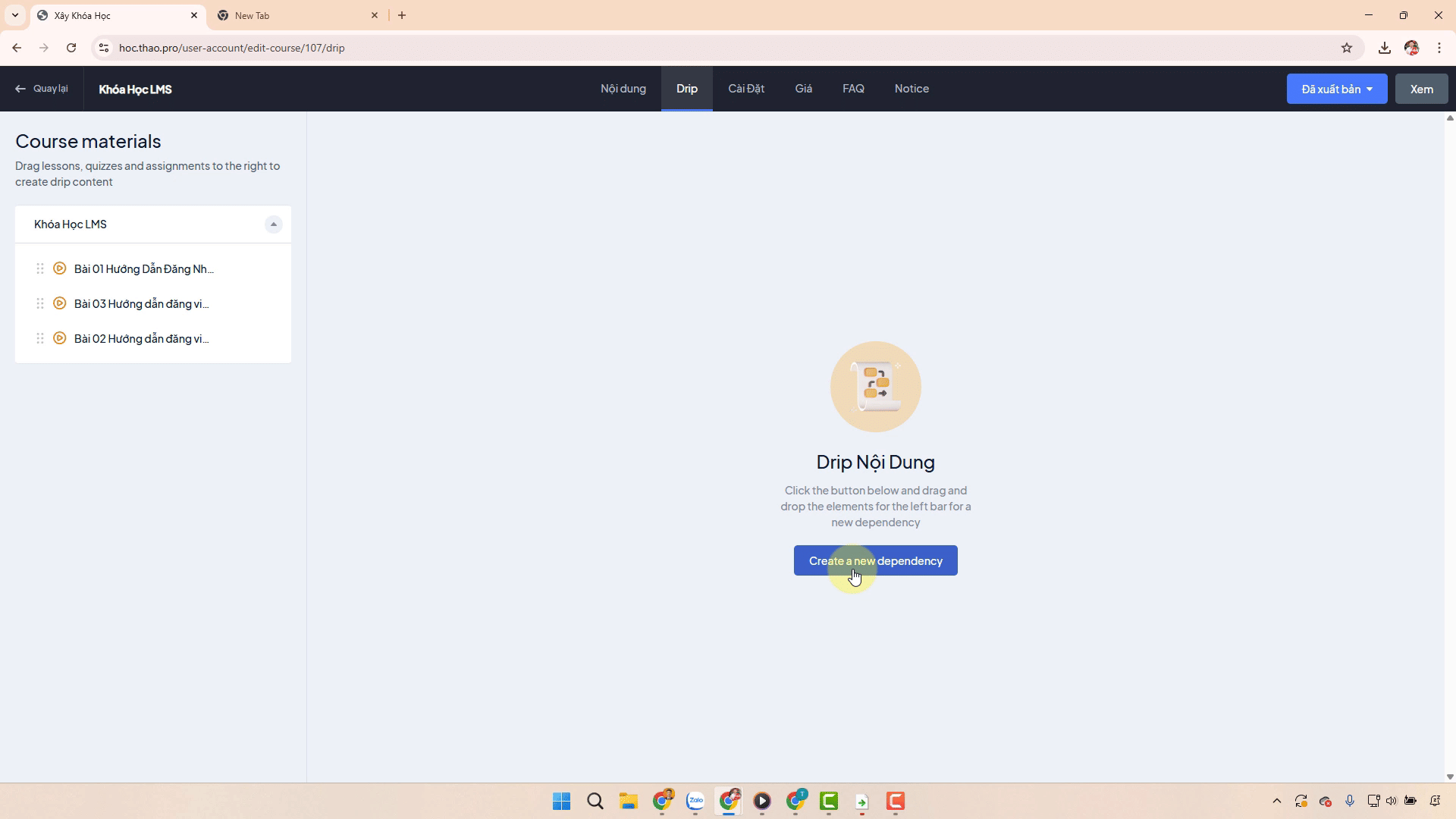
Task: Click the Drip Nội Dung illustration
Action: (x=875, y=387)
